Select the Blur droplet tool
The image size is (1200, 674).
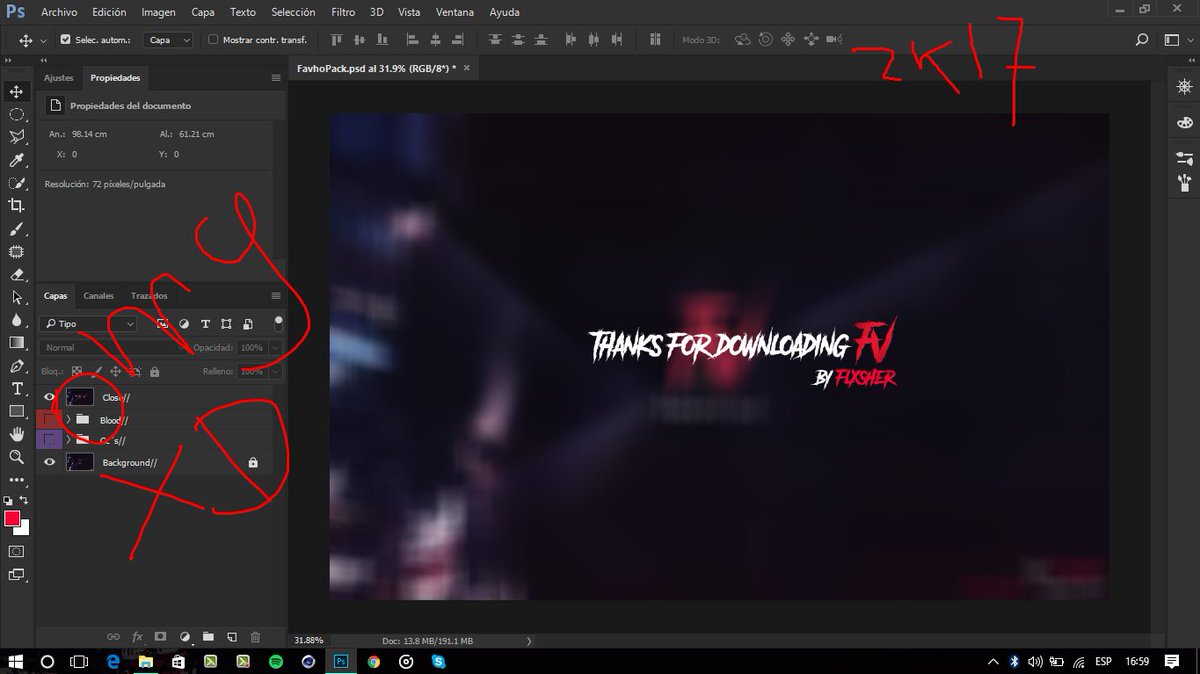pyautogui.click(x=17, y=320)
